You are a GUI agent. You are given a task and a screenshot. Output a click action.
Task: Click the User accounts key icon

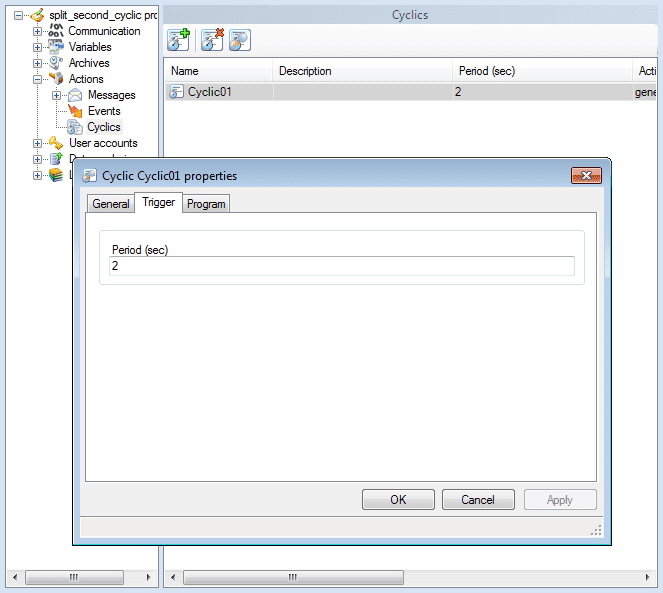(x=56, y=143)
